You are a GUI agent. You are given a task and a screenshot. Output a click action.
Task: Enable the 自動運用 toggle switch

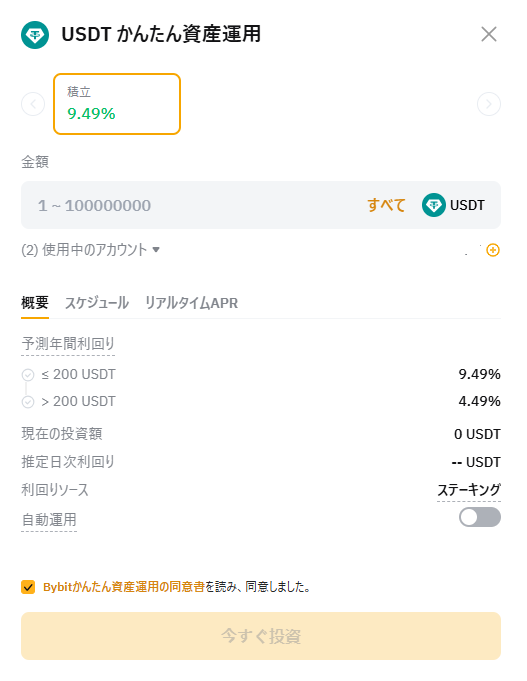(480, 517)
